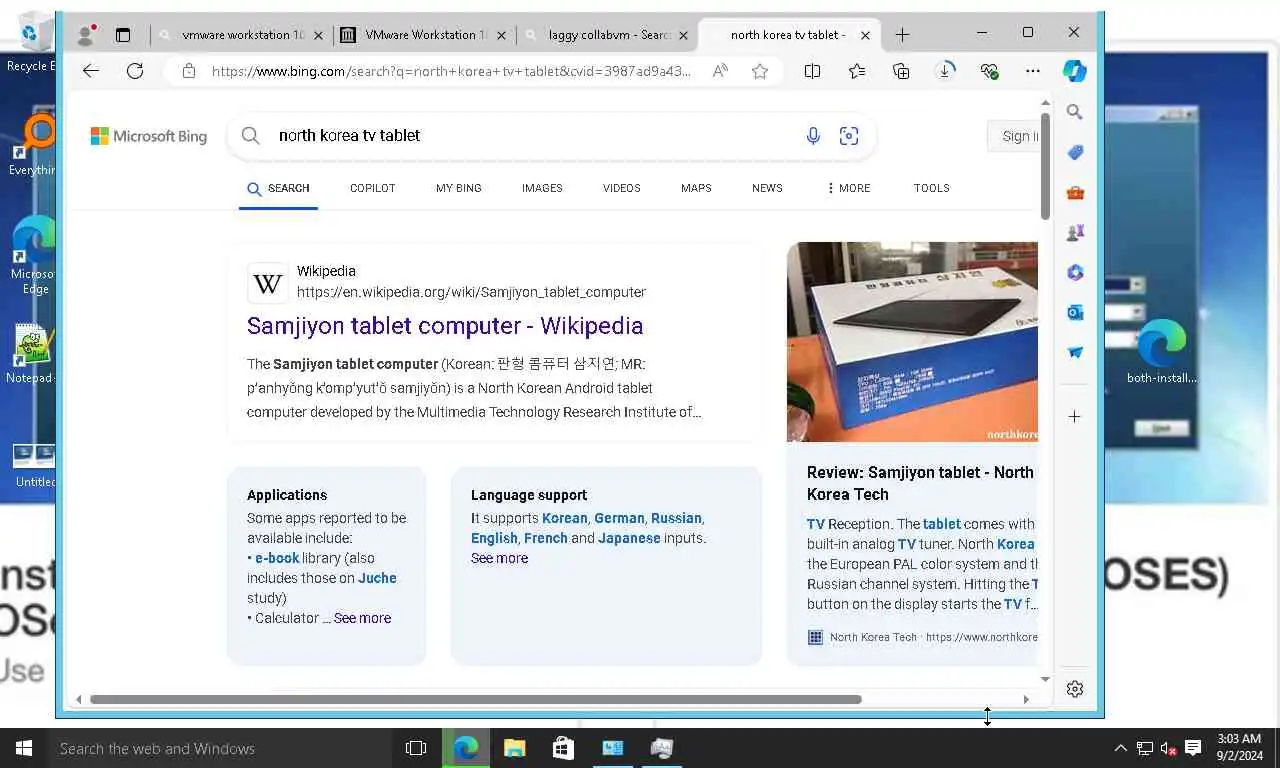Open the Downloads icon in toolbar
1280x768 pixels.
point(945,71)
